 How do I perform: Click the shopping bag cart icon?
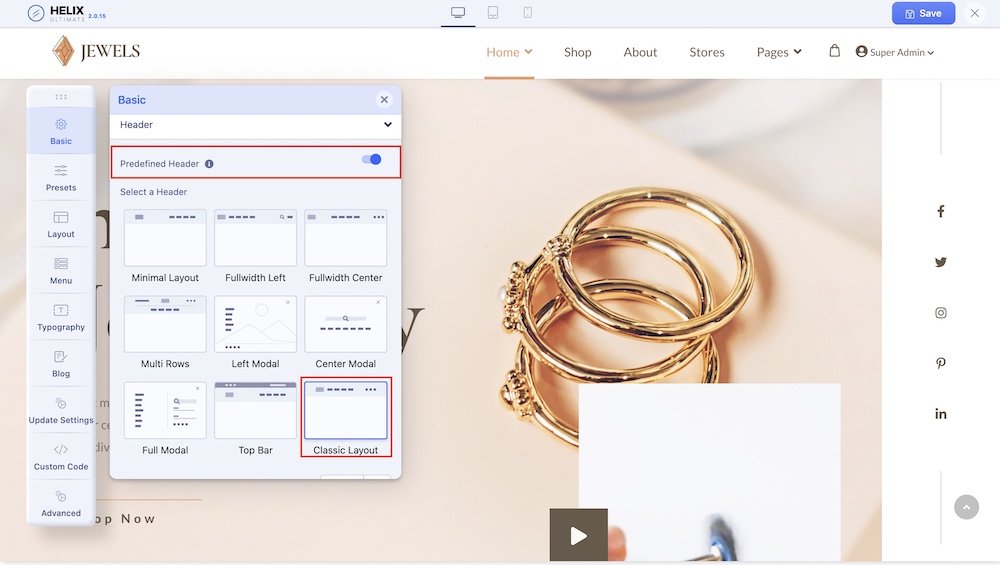[x=834, y=51]
